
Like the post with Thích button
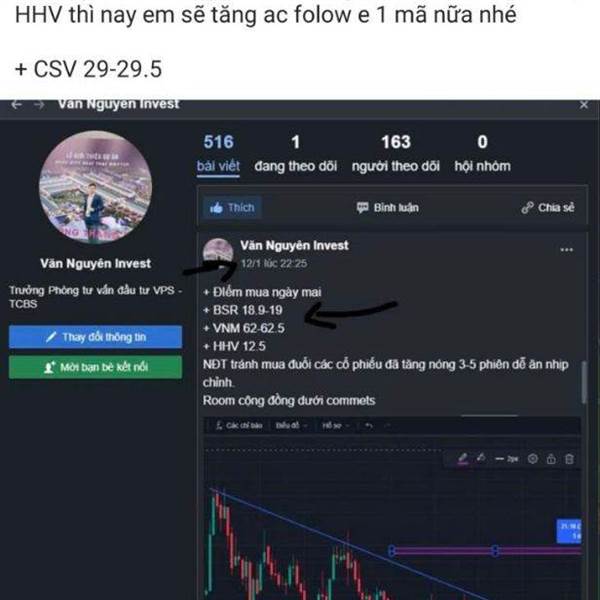tap(232, 208)
